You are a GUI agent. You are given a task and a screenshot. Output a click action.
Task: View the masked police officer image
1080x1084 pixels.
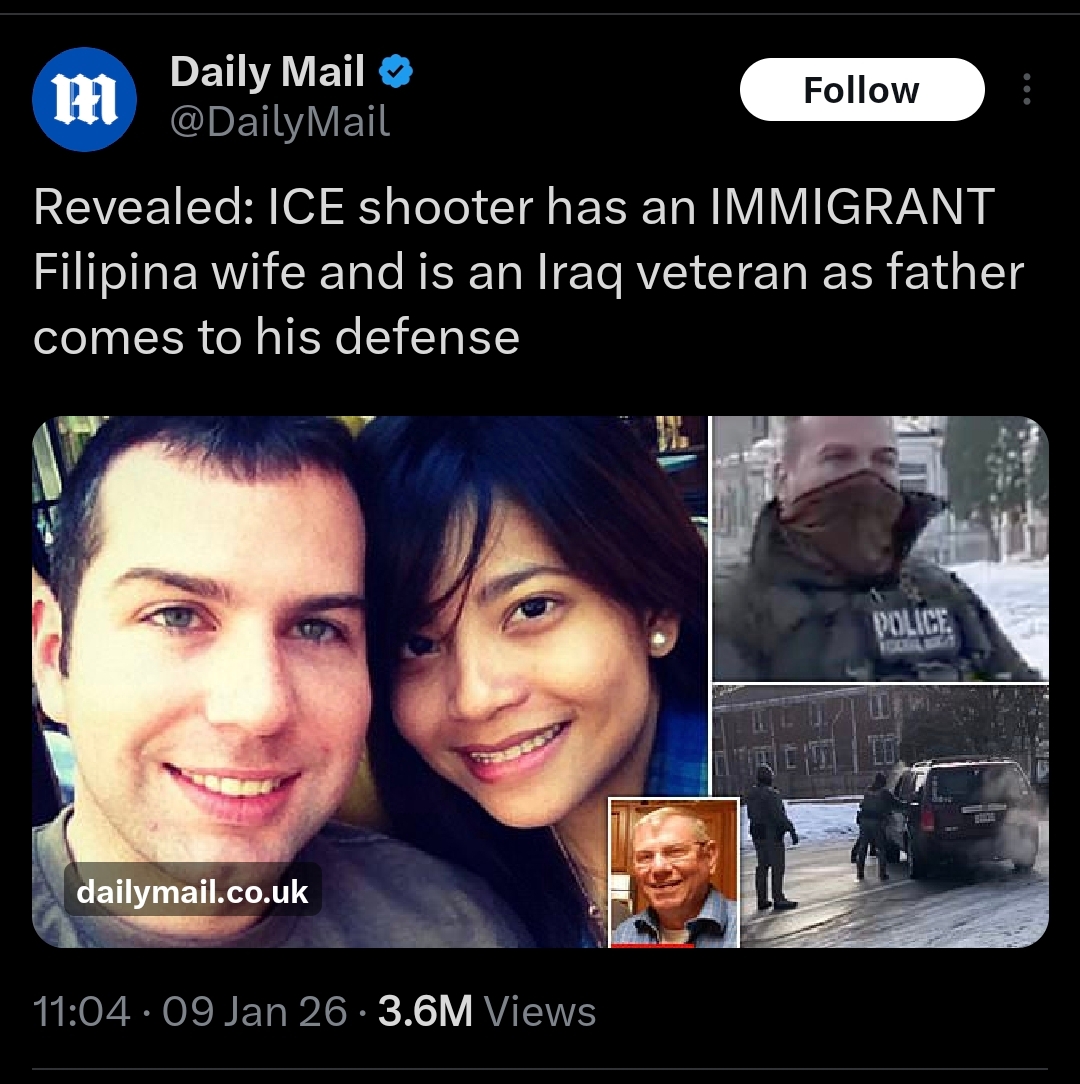[x=880, y=548]
